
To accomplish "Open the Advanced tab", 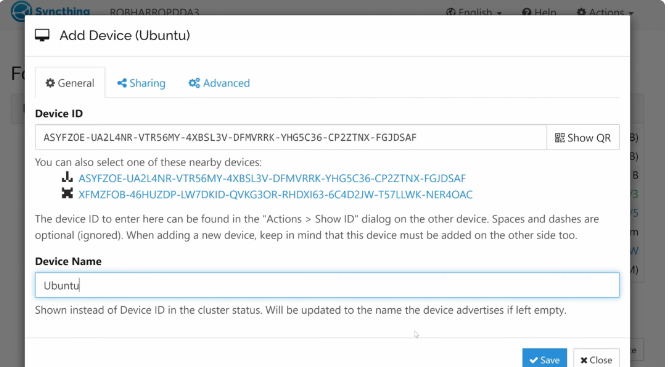I will click(x=219, y=83).
